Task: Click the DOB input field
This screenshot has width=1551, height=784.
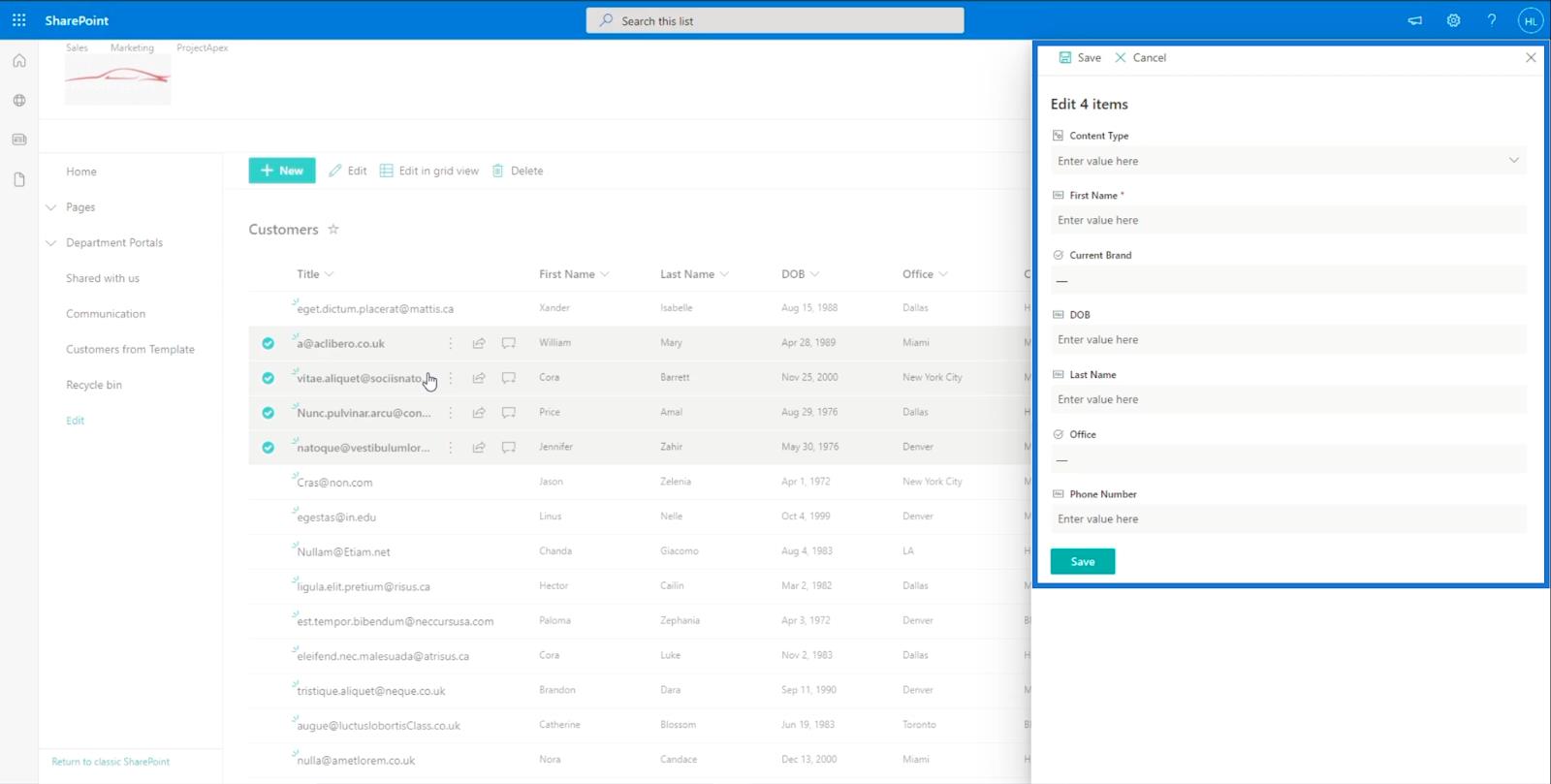Action: [x=1288, y=340]
